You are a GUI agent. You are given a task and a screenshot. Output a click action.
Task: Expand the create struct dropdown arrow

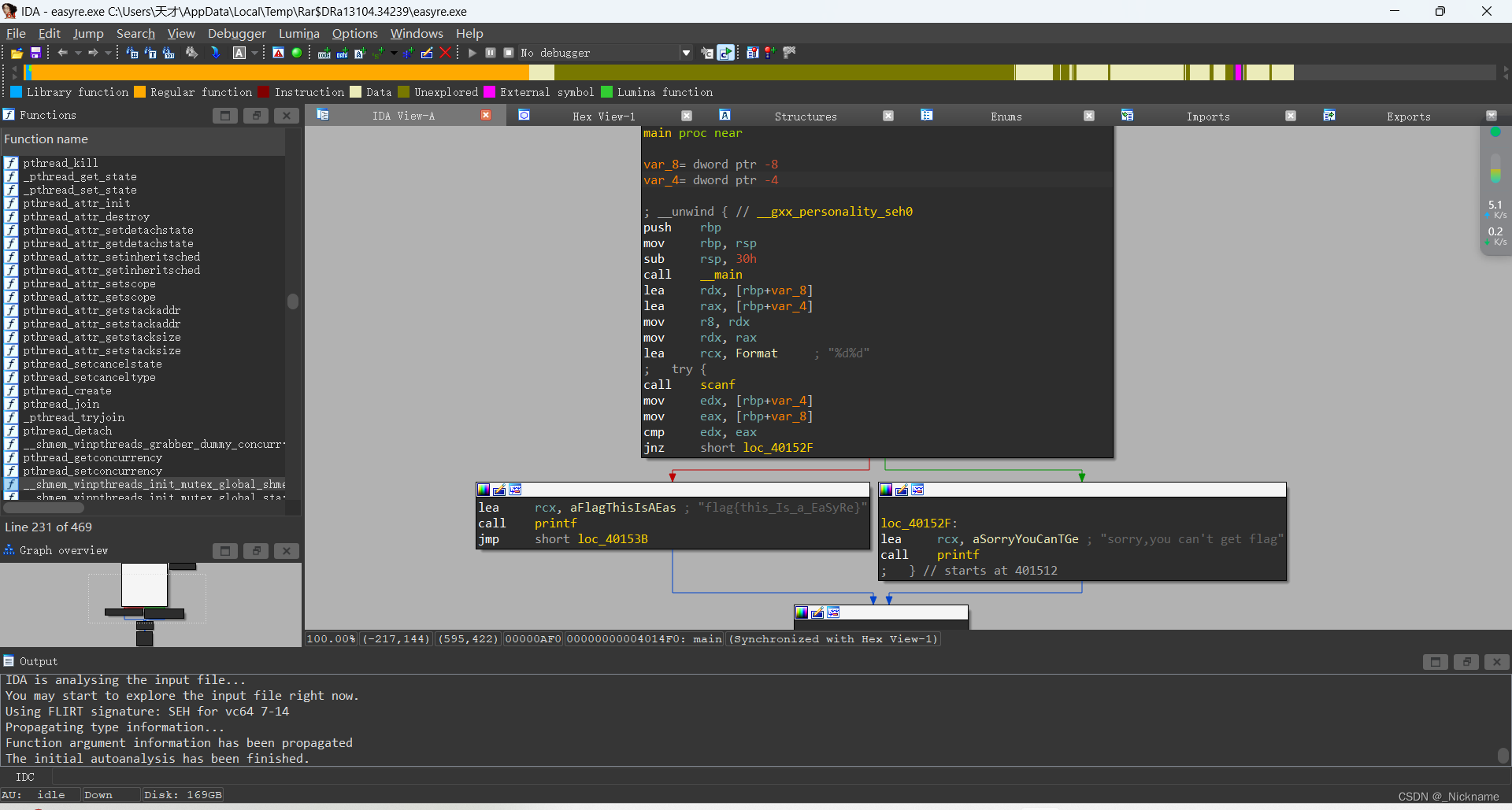click(394, 53)
